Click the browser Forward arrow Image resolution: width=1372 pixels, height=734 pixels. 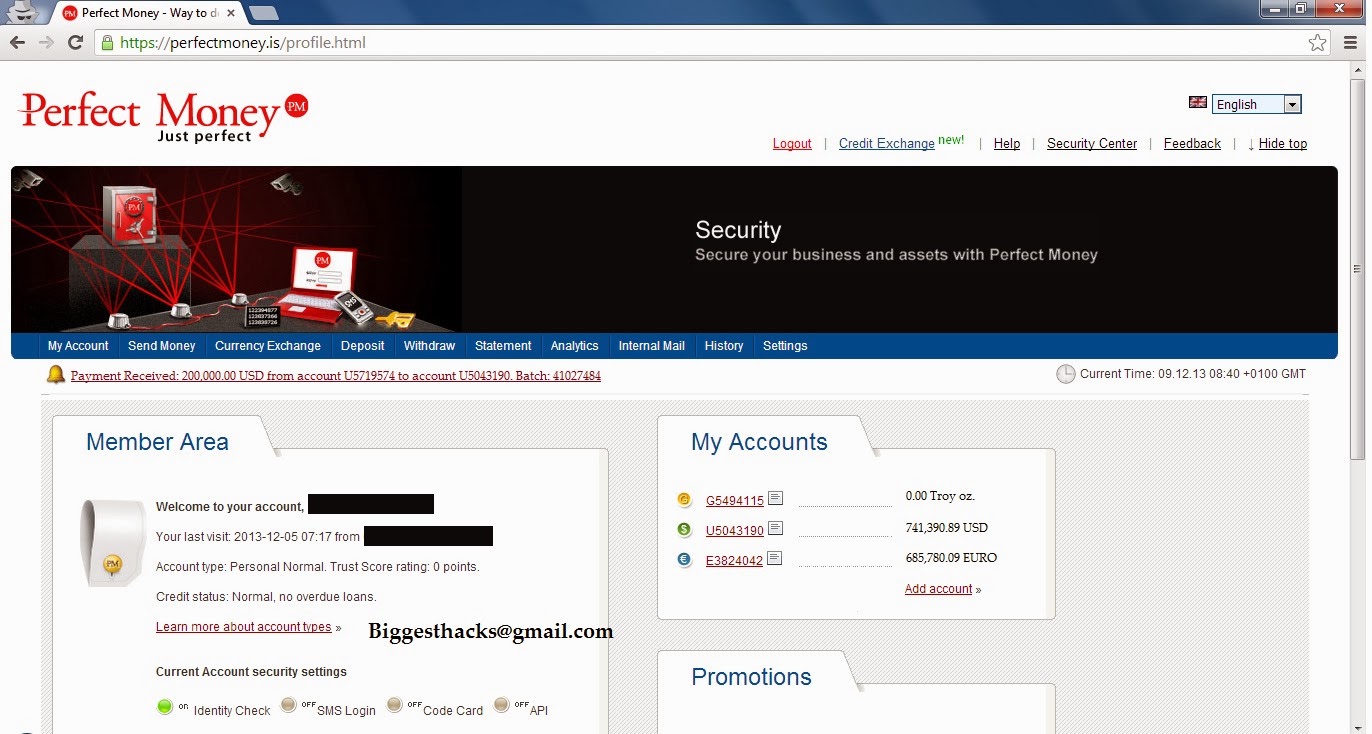(46, 43)
